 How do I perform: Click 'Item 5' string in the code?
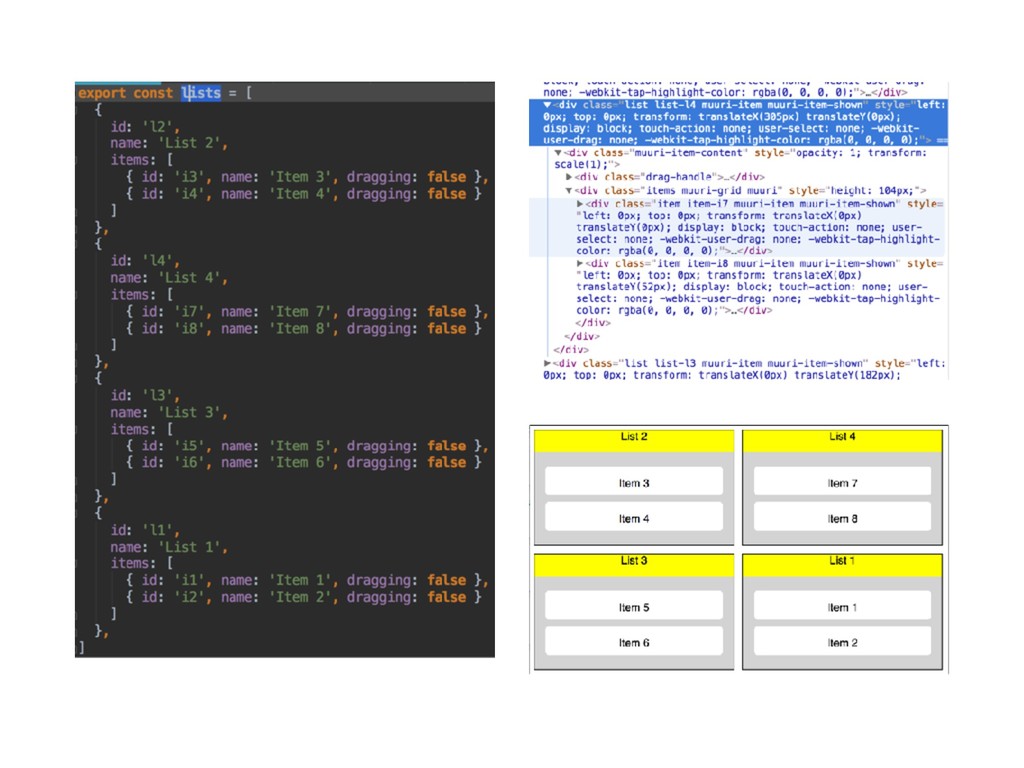[303, 445]
